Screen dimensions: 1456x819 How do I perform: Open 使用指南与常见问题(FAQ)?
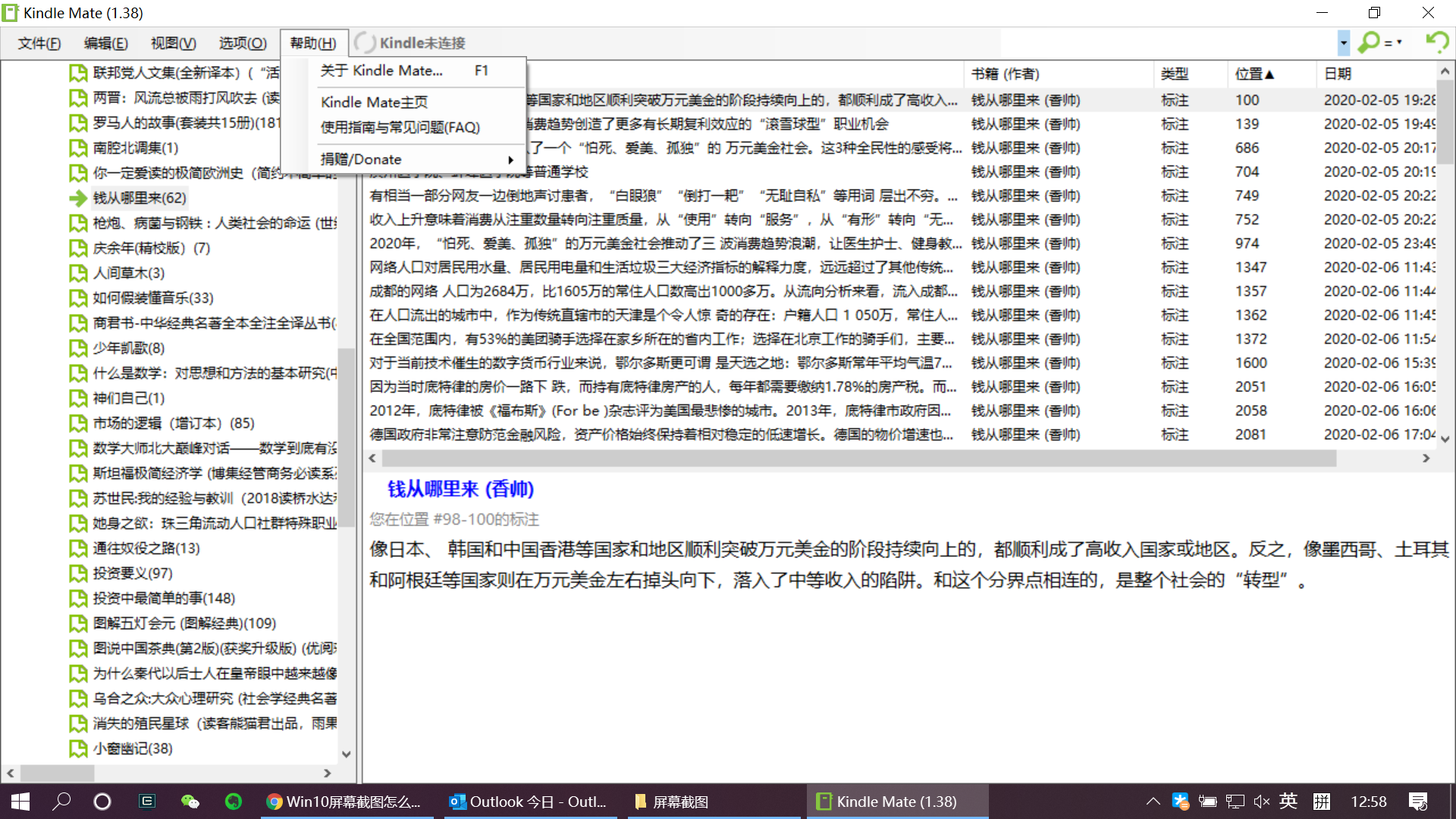pos(400,127)
